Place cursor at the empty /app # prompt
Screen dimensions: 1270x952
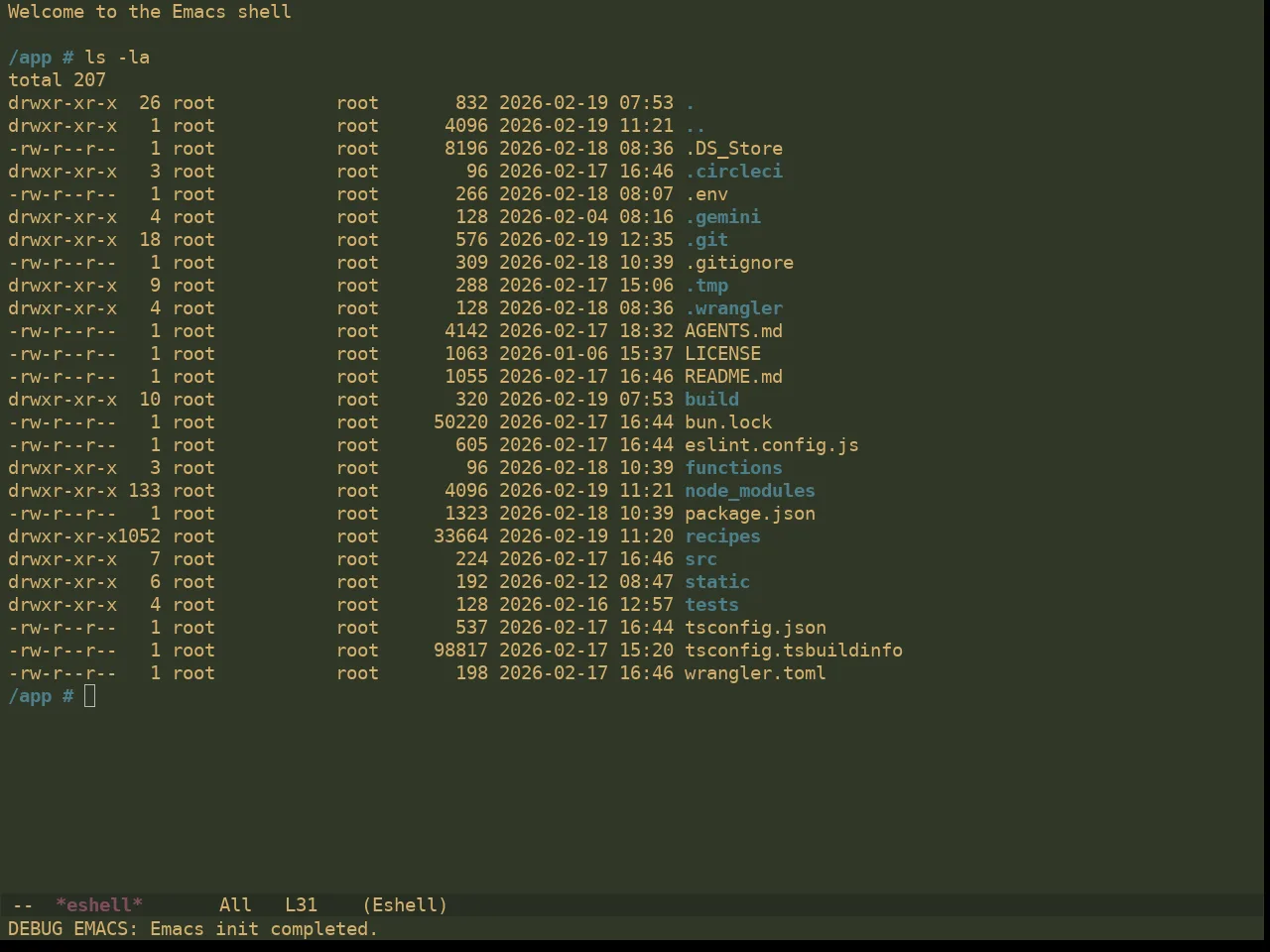click(90, 696)
